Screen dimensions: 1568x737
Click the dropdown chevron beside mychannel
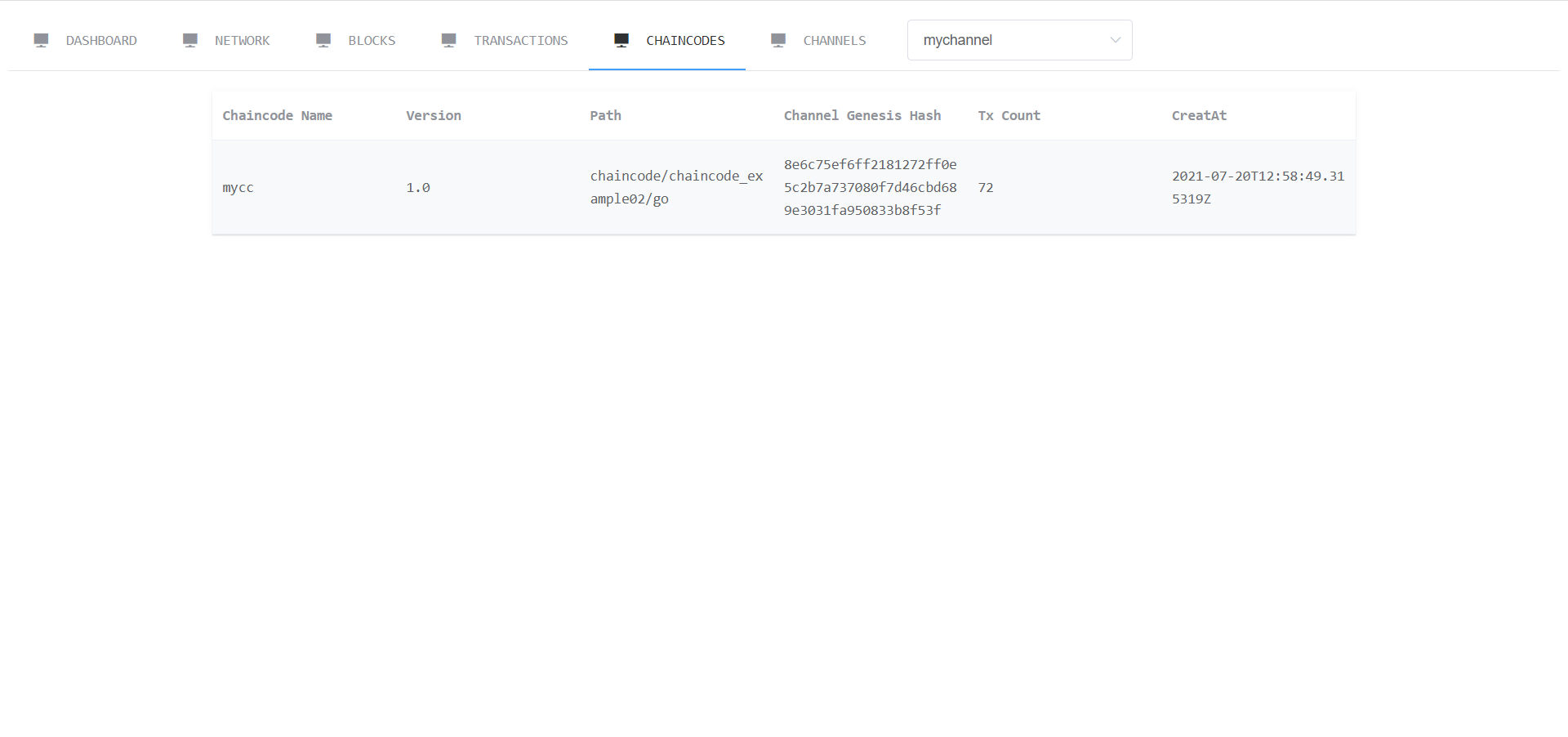point(1115,39)
